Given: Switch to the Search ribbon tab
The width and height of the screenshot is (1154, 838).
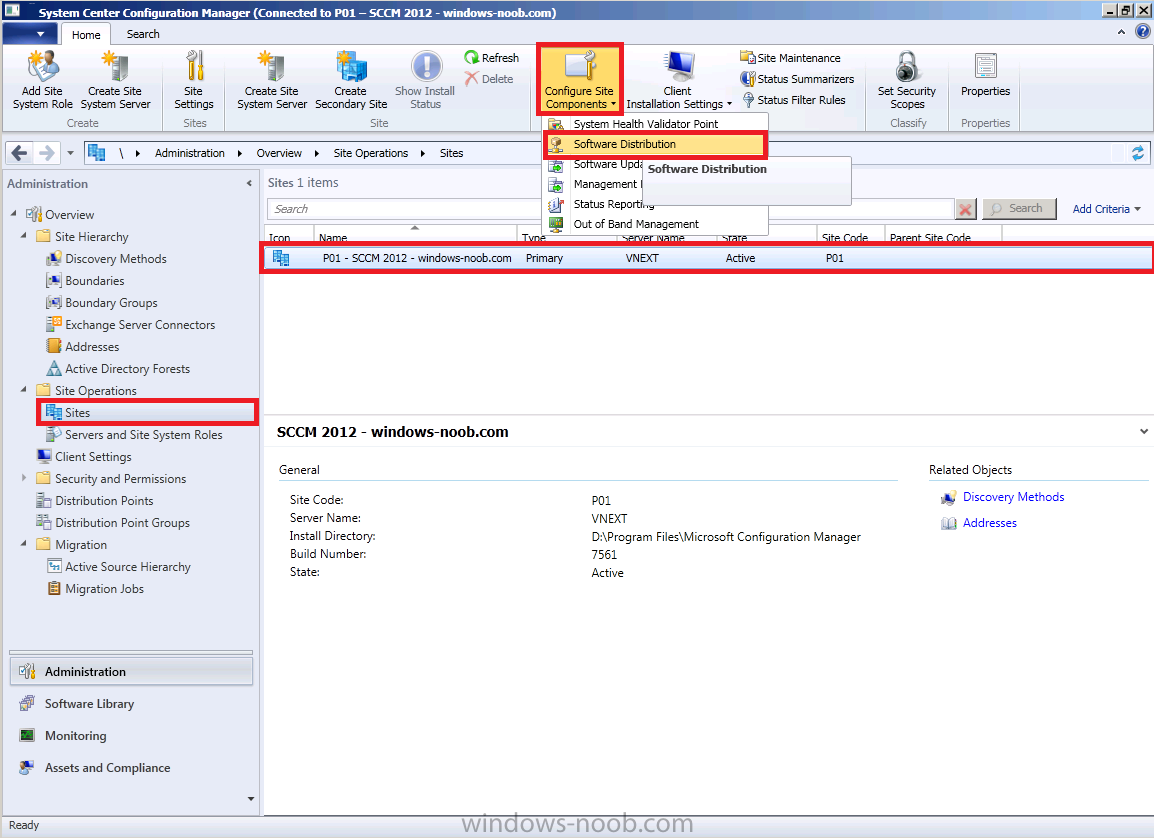Looking at the screenshot, I should pos(143,34).
